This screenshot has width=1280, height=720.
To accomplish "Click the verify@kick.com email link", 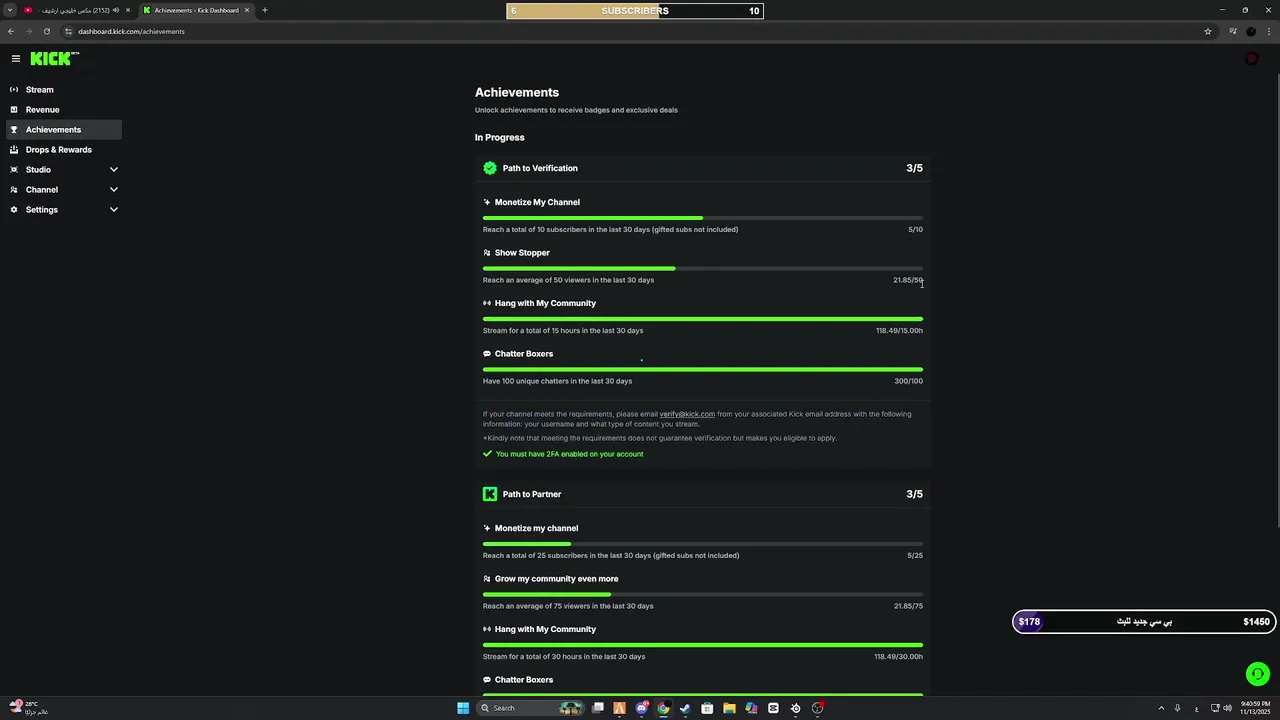I will pyautogui.click(x=687, y=414).
